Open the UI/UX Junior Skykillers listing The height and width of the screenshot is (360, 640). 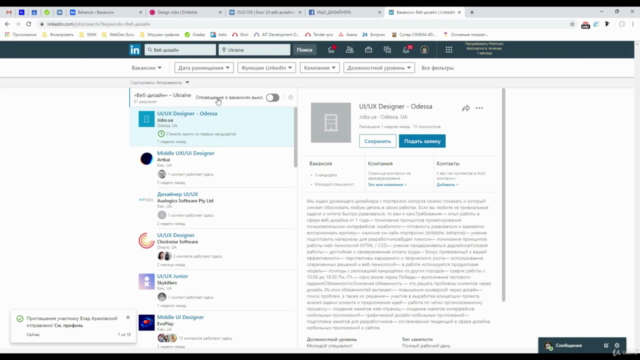172,276
